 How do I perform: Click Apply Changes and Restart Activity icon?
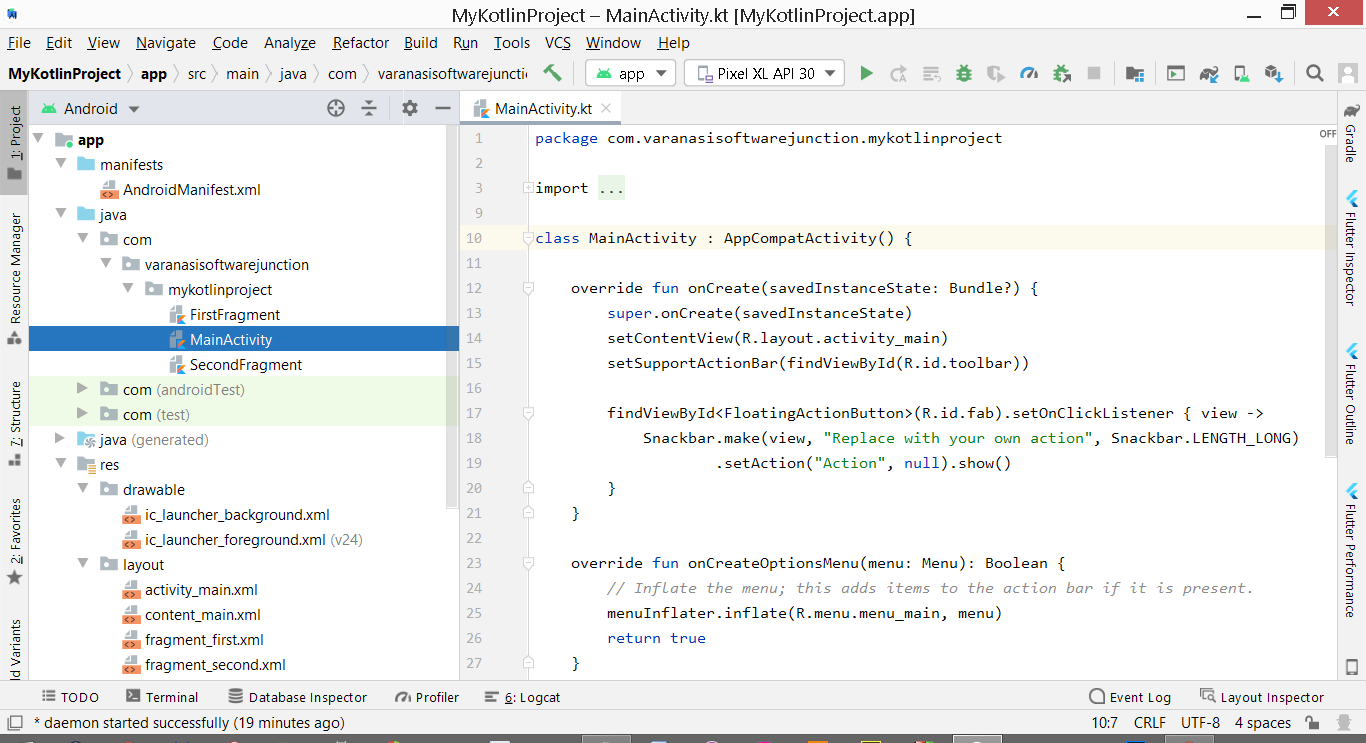(899, 73)
